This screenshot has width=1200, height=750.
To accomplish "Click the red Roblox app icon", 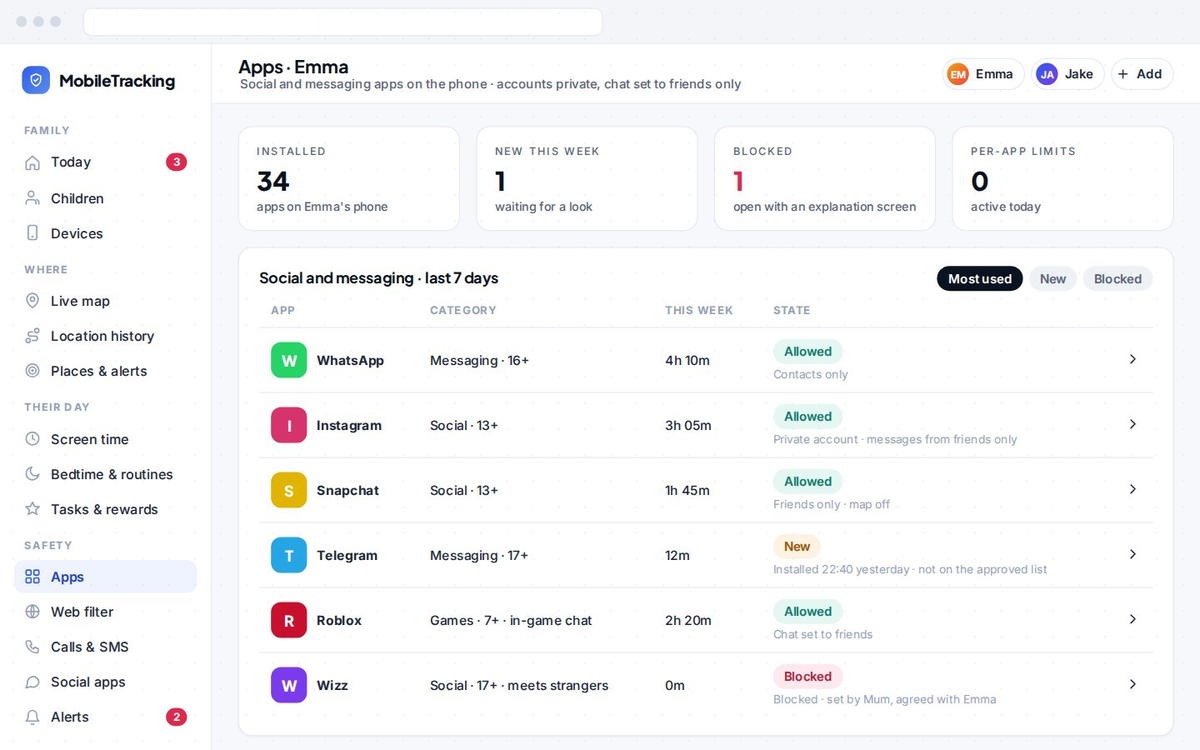I will tap(289, 620).
